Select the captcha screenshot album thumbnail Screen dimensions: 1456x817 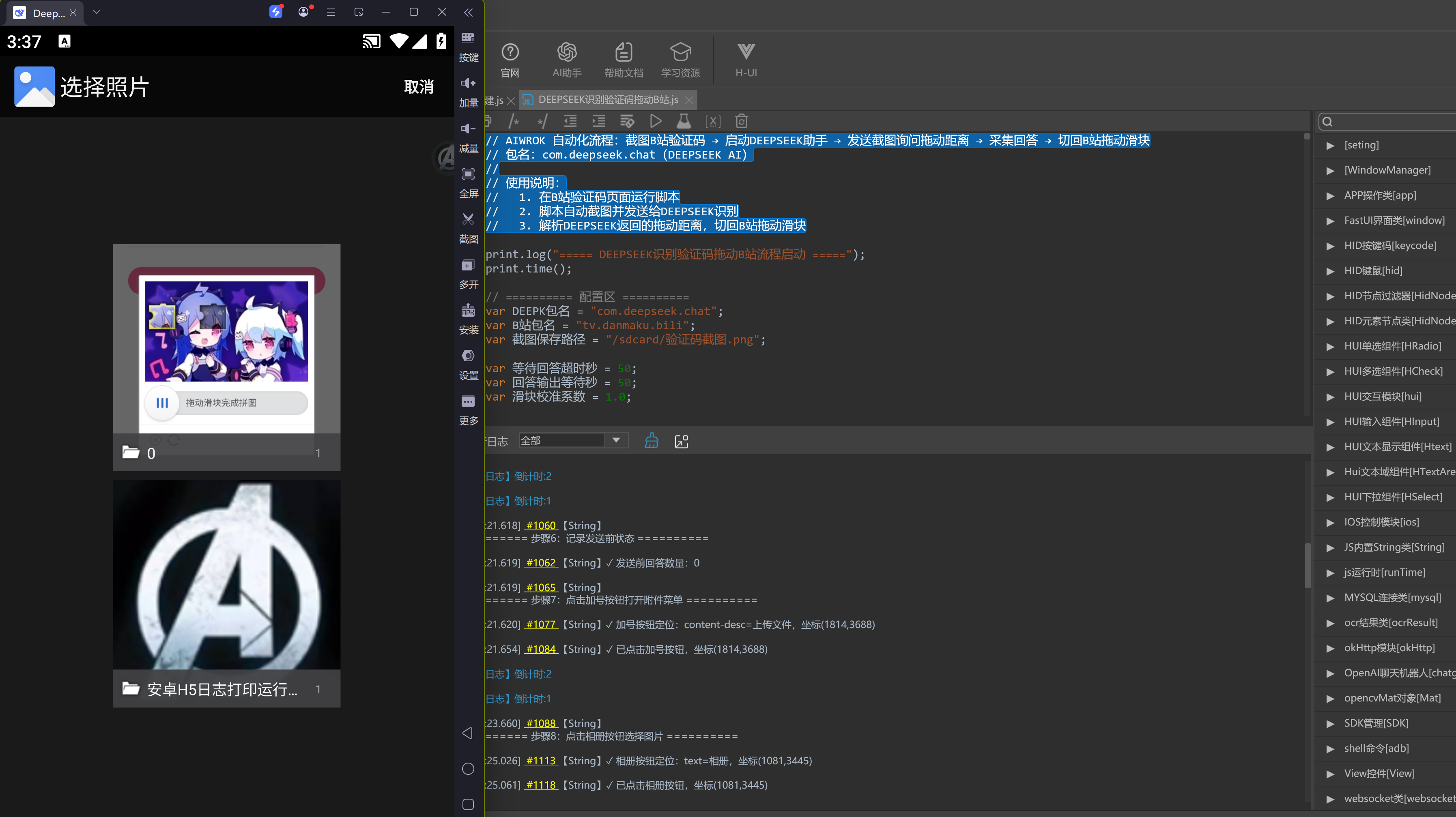pyautogui.click(x=227, y=357)
